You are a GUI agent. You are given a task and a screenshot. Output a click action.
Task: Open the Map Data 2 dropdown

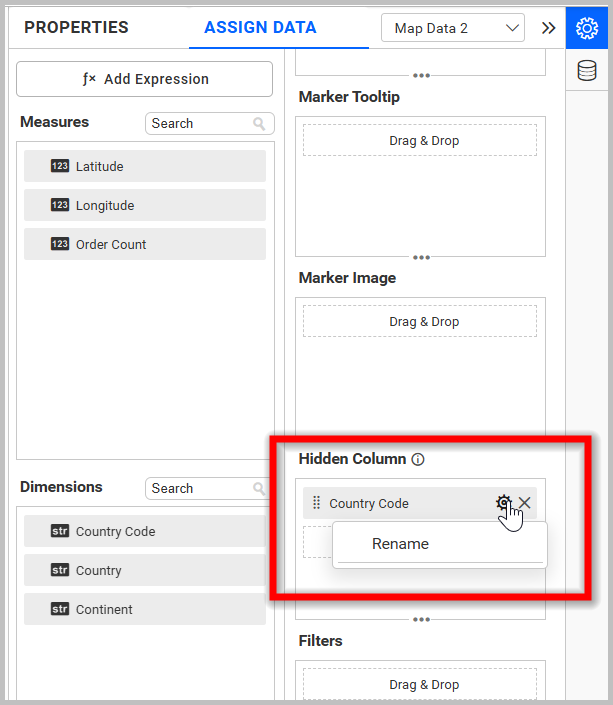[x=453, y=28]
